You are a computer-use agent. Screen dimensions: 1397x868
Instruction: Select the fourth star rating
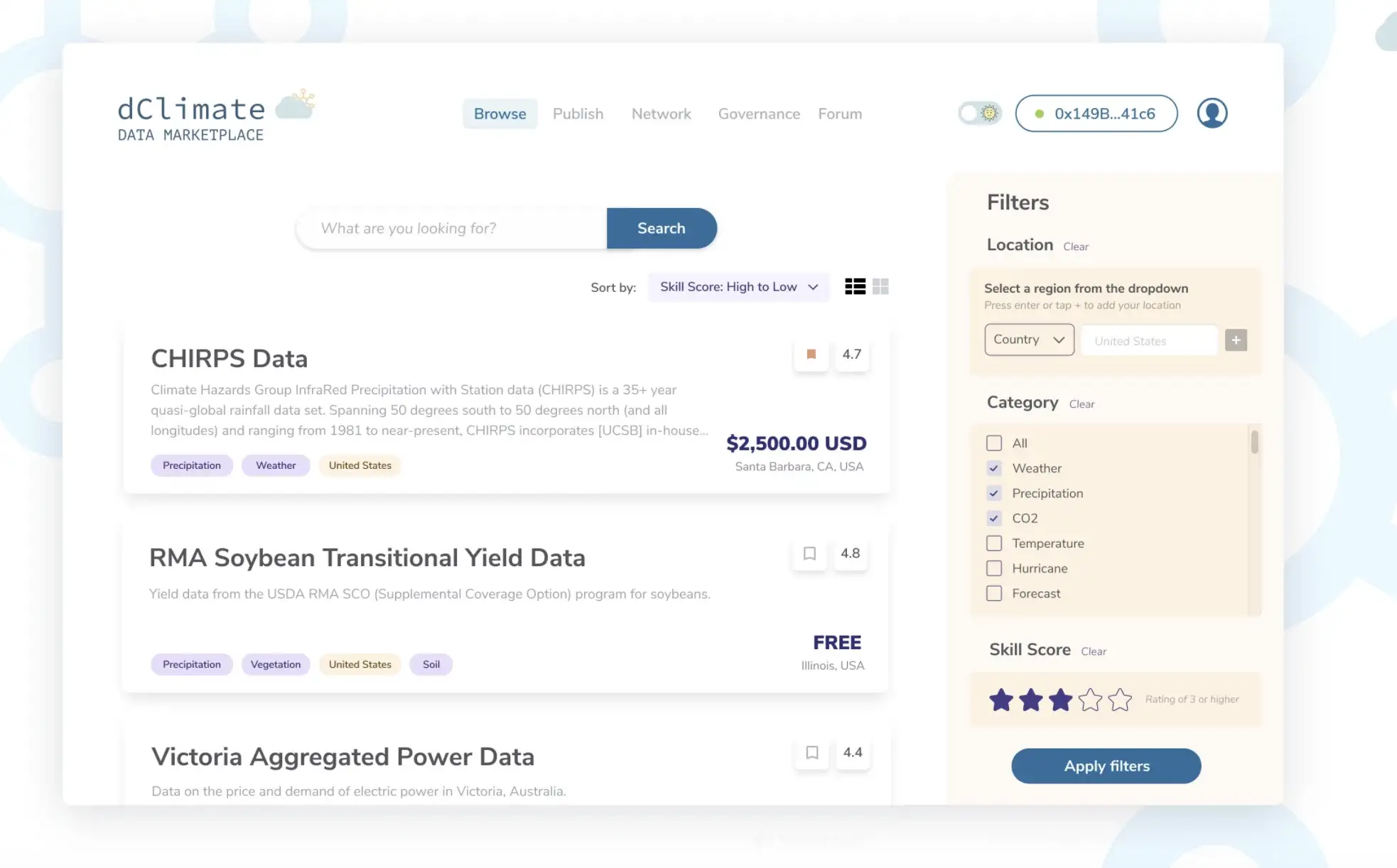[x=1090, y=700]
